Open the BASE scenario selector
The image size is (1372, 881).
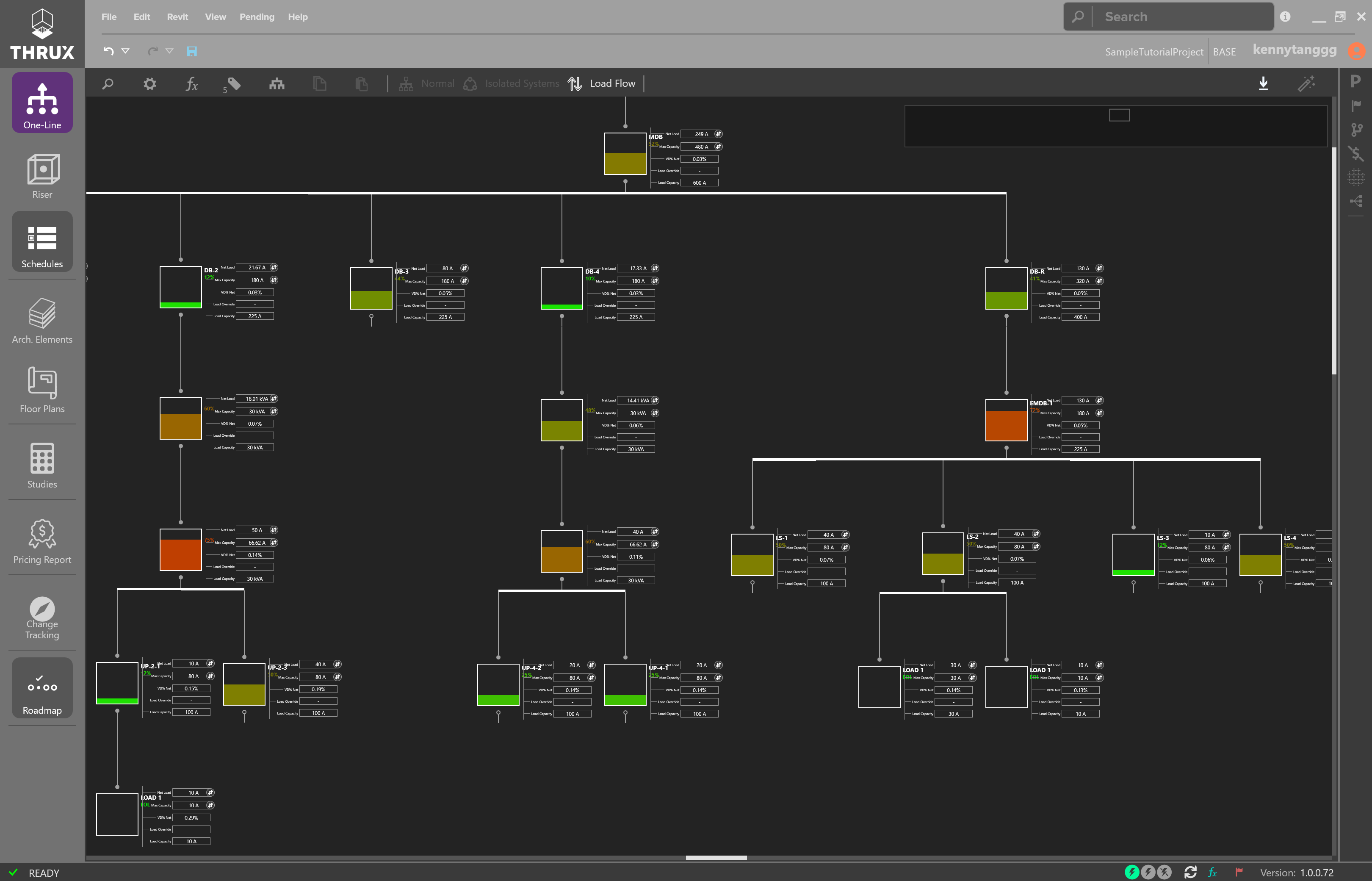1225,52
